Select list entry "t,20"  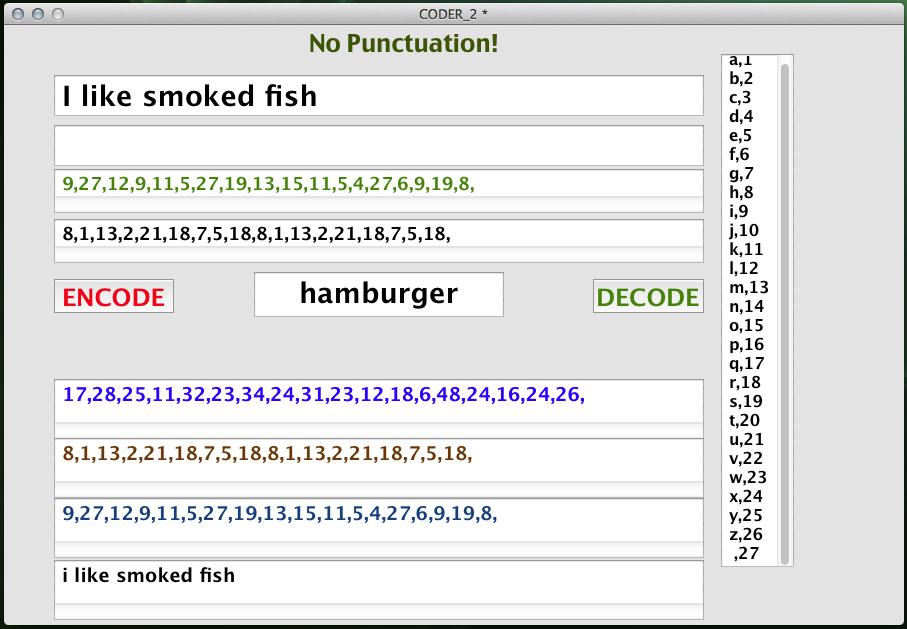(x=745, y=420)
